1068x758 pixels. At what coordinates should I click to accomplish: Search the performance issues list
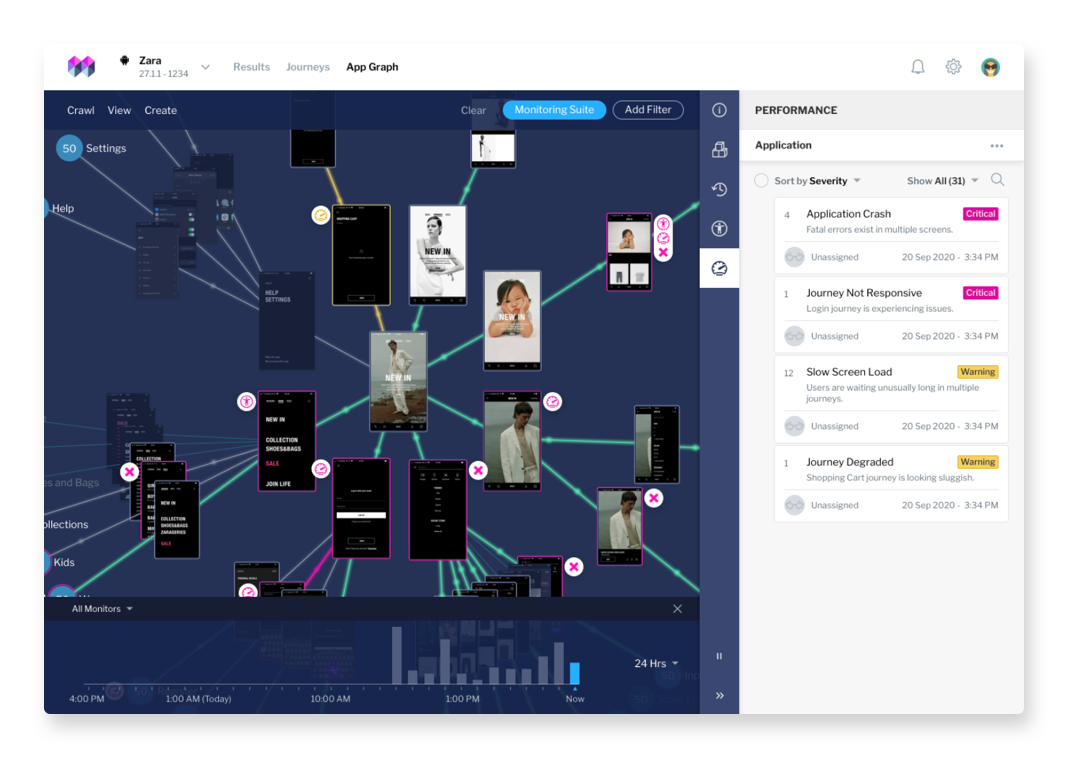998,180
